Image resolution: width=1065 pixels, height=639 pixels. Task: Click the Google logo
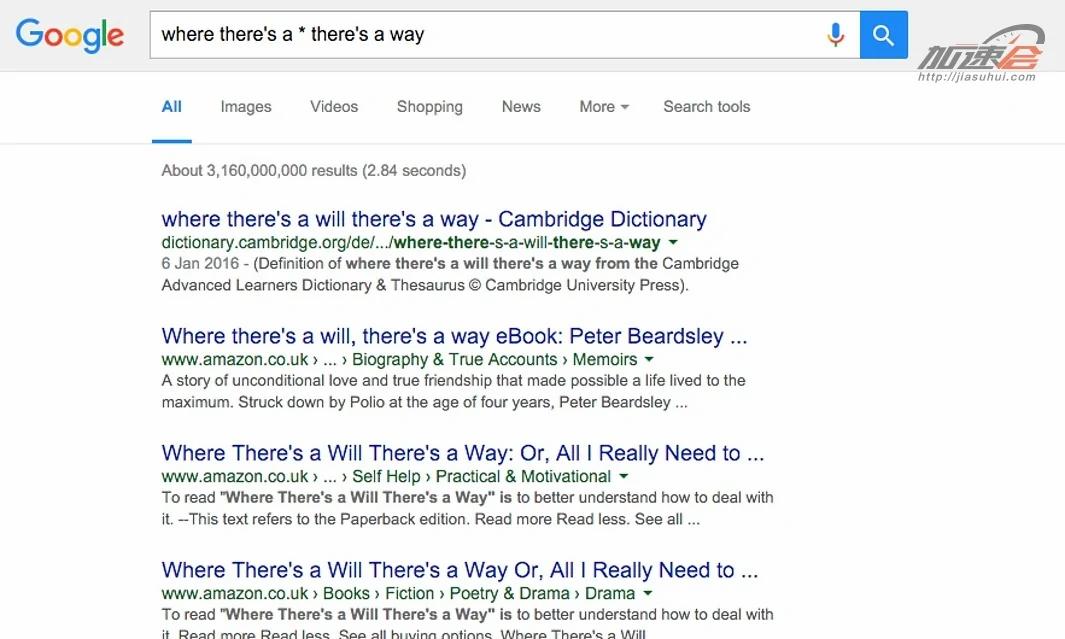click(x=70, y=35)
